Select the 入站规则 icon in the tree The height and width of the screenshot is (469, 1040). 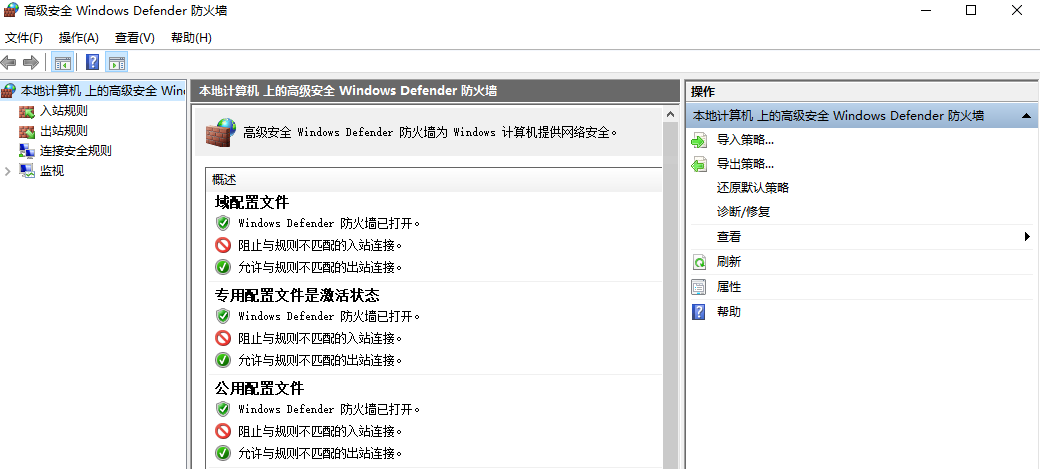pos(27,111)
